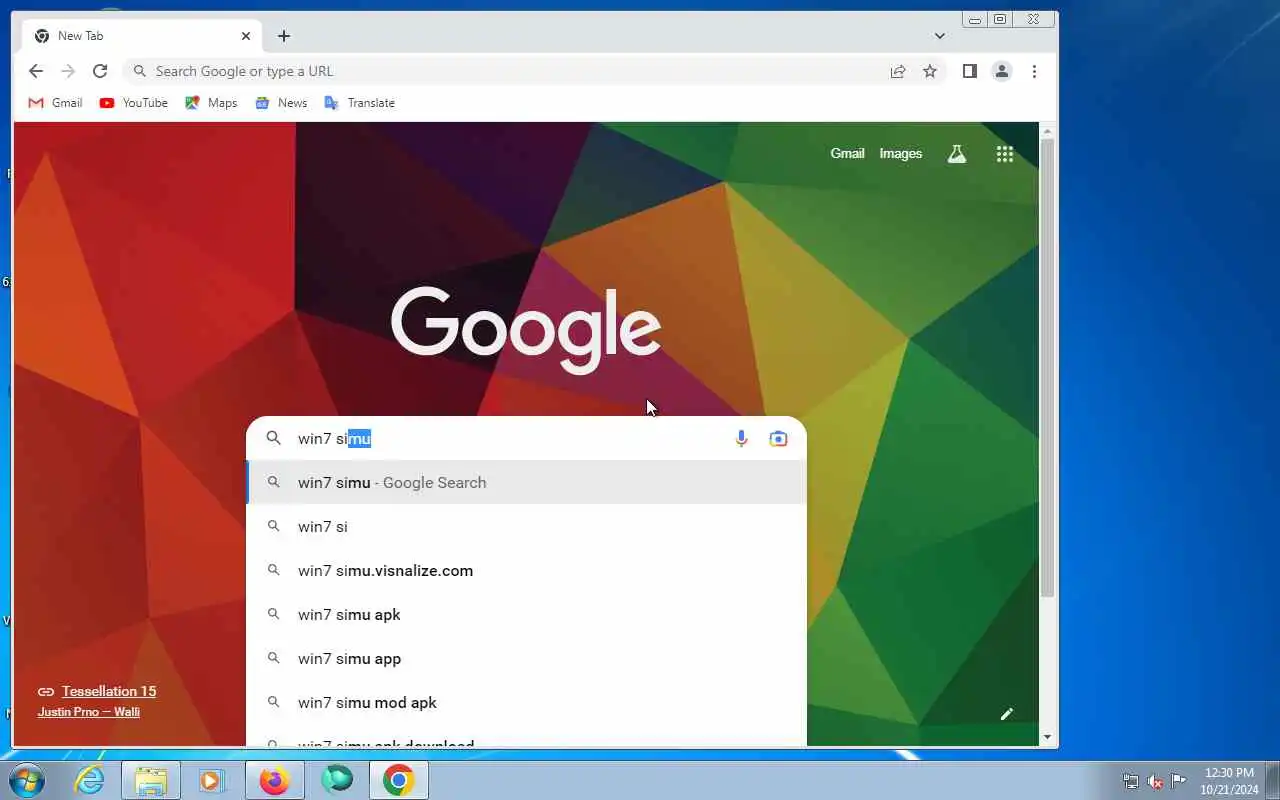Launch Internet Explorer from taskbar
1280x800 pixels.
pyautogui.click(x=90, y=780)
